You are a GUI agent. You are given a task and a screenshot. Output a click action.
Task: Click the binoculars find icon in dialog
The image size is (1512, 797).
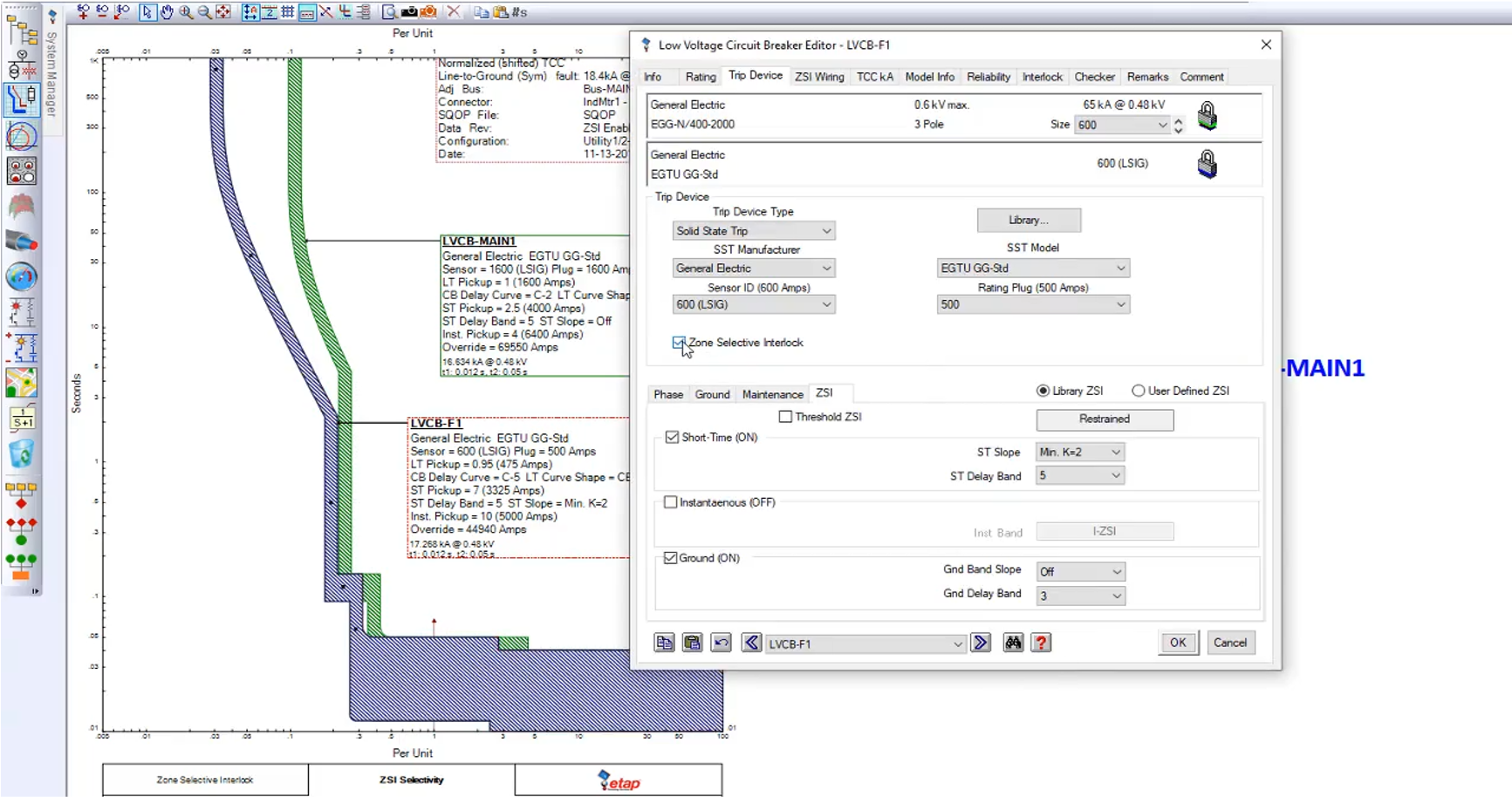pos(1012,643)
